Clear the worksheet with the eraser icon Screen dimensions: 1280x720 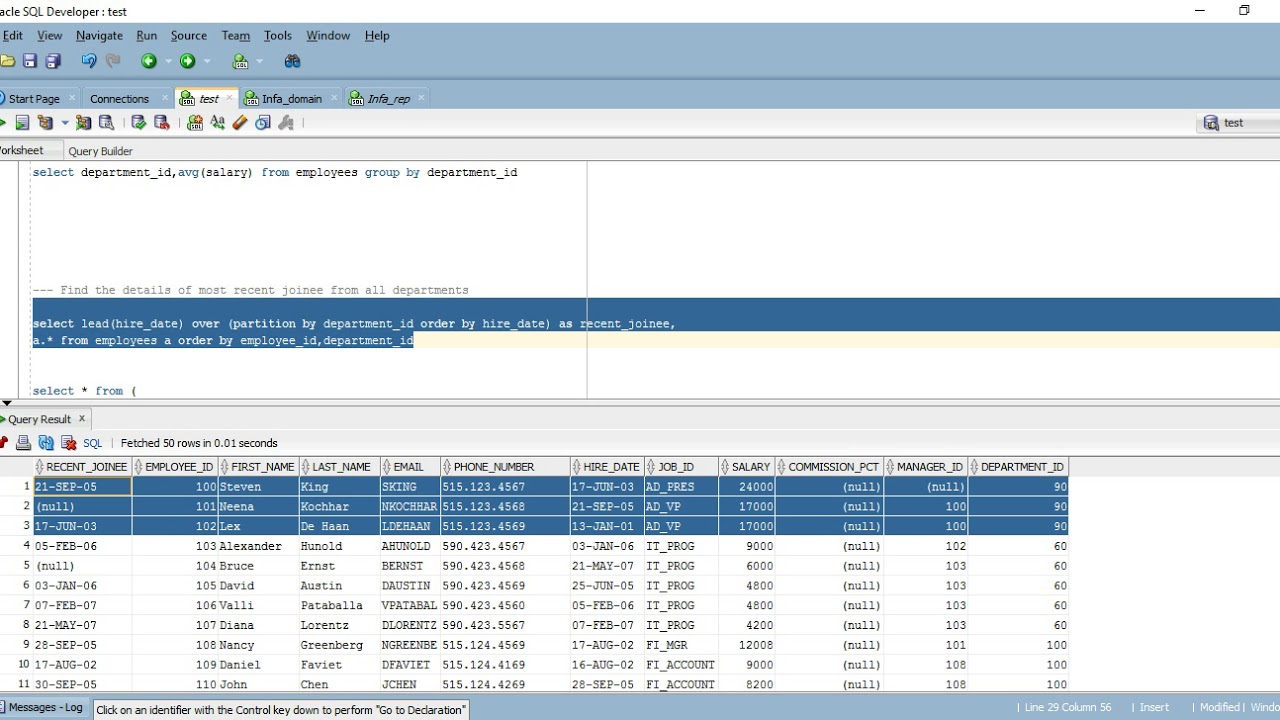click(240, 123)
